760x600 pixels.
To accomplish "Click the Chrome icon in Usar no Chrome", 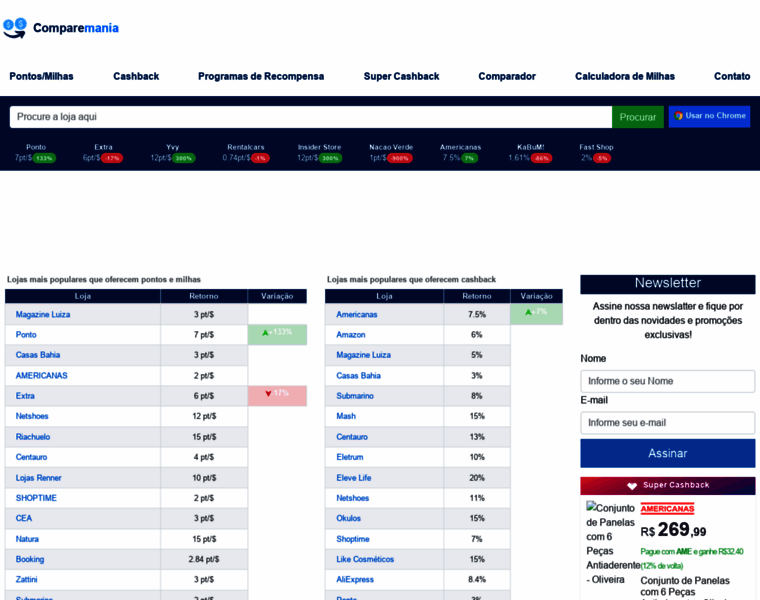I will [x=679, y=116].
